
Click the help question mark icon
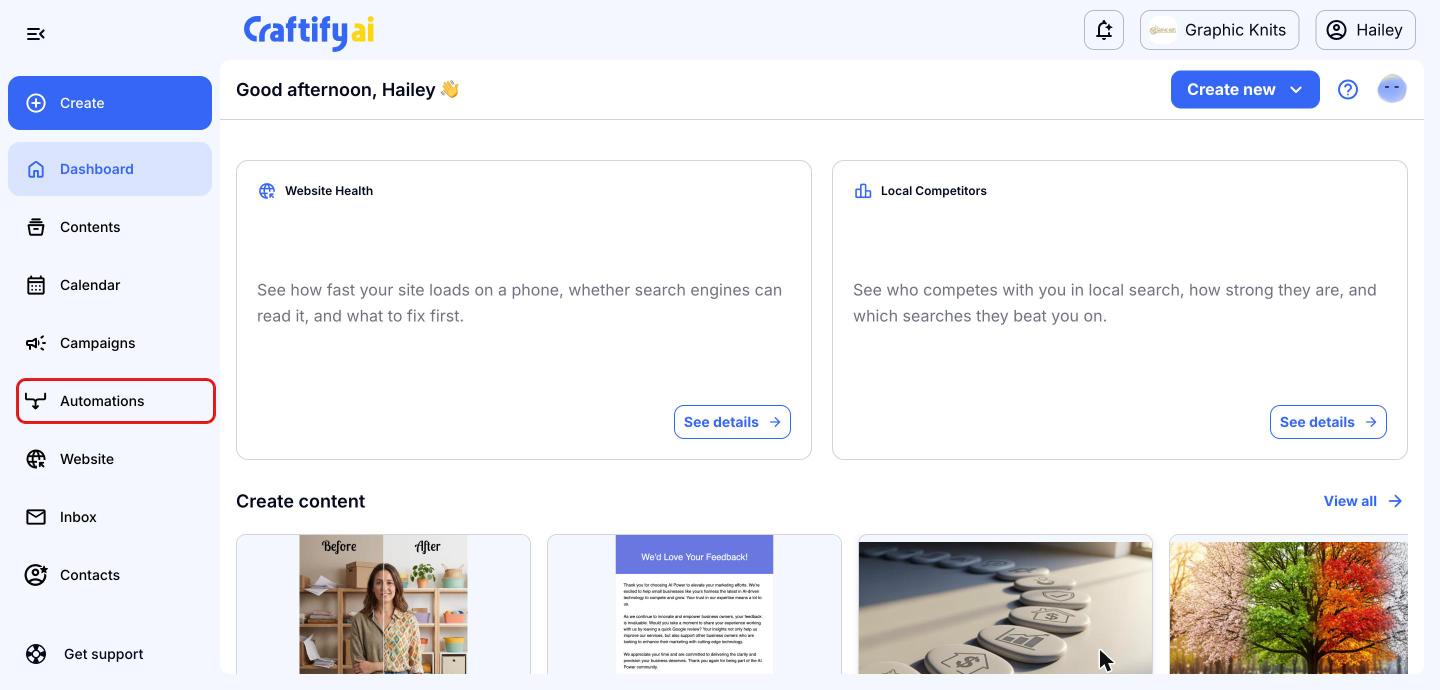coord(1348,90)
